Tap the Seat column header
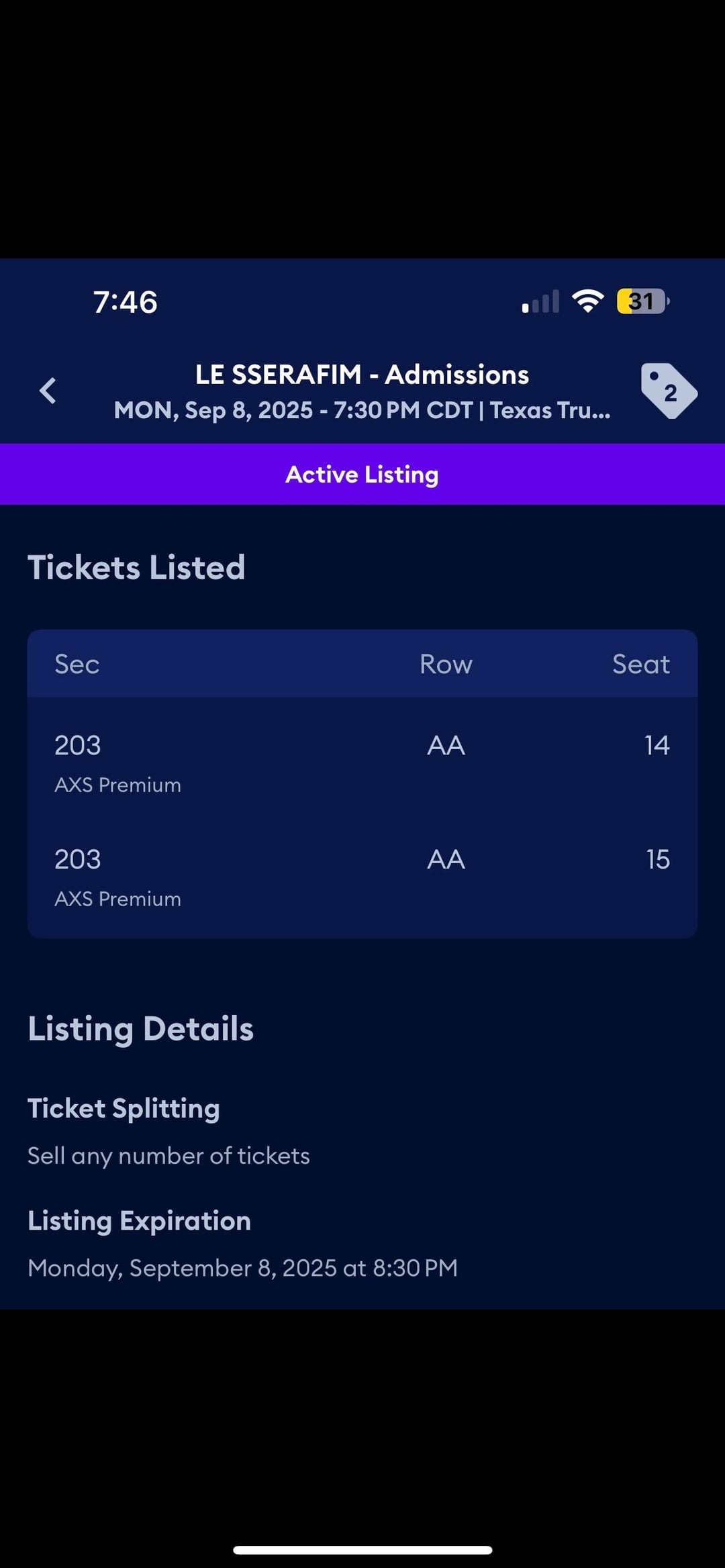The image size is (725, 1568). click(640, 665)
